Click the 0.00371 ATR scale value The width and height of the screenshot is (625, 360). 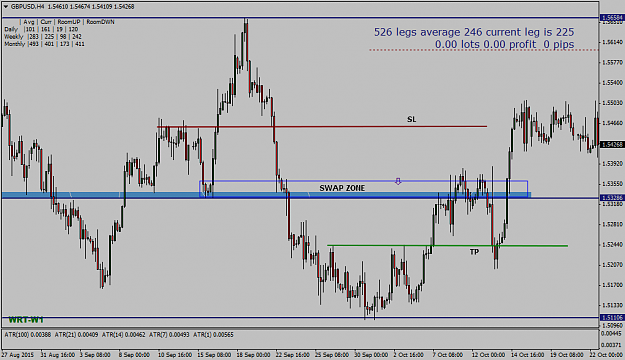pos(612,345)
